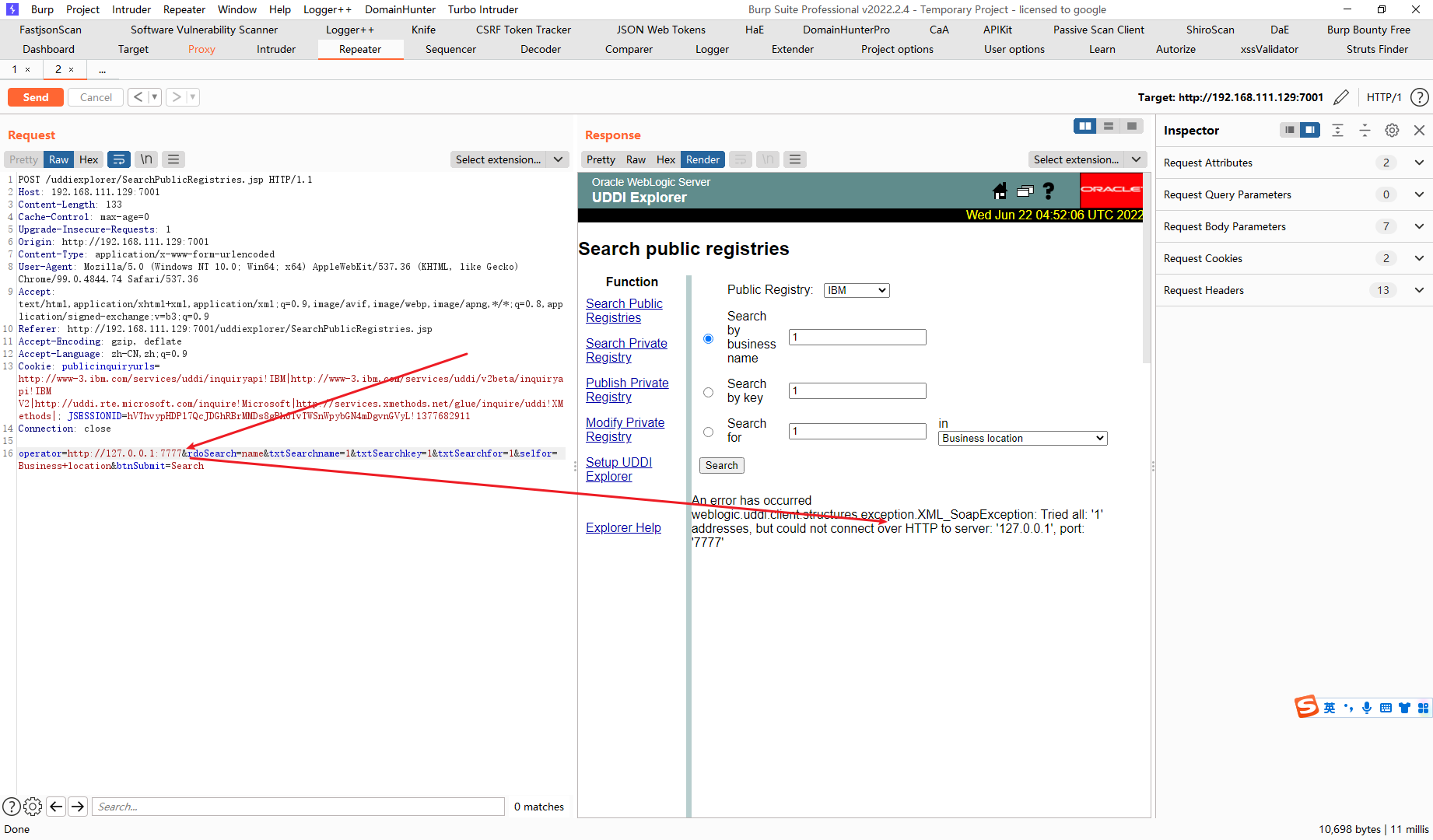
Task: Select Response Render view
Action: [702, 159]
